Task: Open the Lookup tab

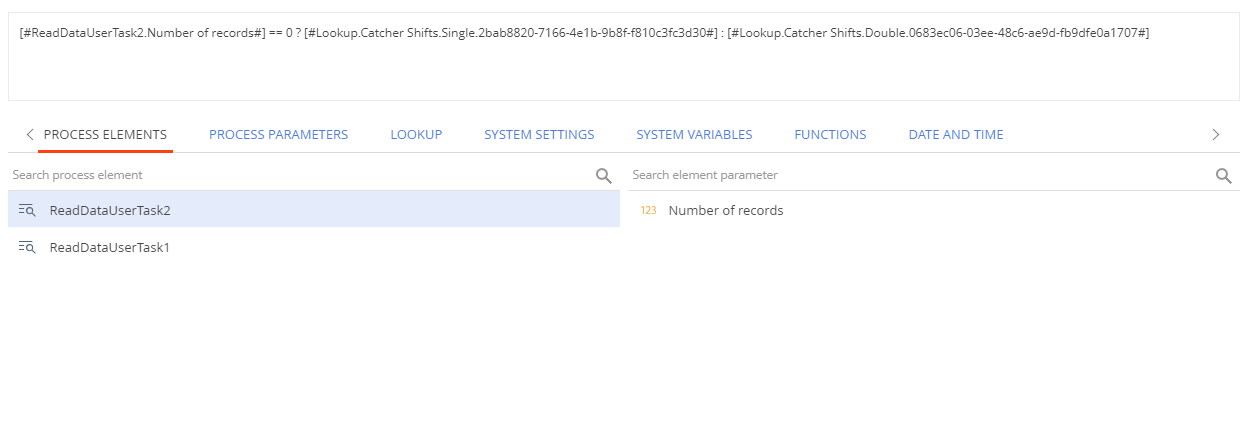Action: tap(416, 134)
